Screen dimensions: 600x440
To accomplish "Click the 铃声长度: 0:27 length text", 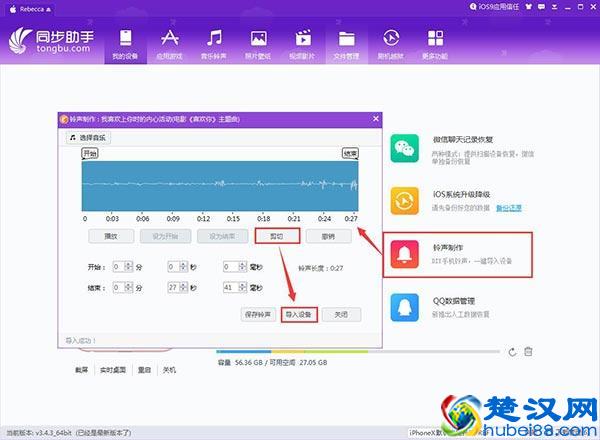I will tap(321, 268).
